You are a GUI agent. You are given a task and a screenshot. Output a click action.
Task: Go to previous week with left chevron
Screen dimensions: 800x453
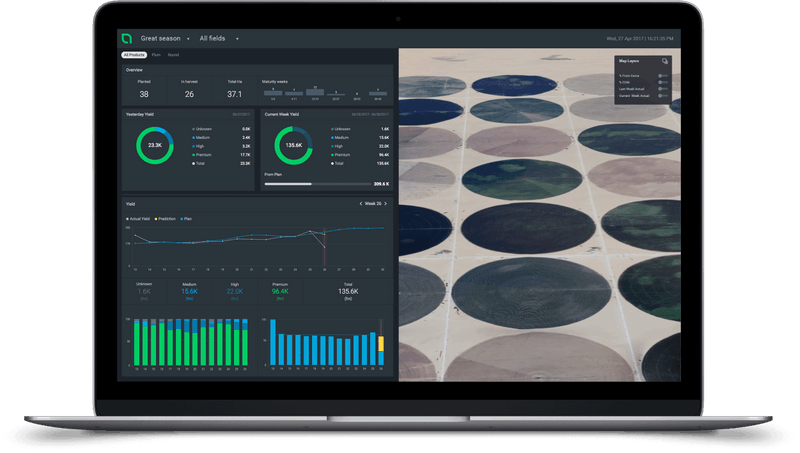(x=360, y=204)
